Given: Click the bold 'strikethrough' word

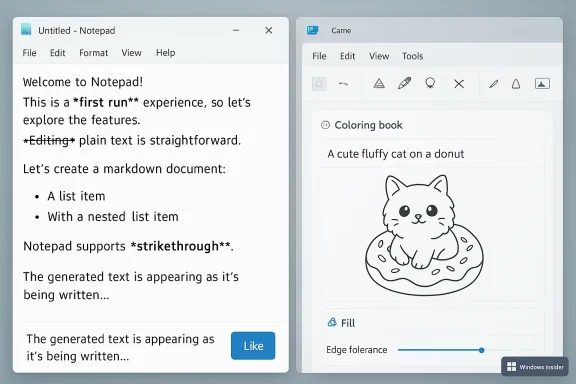Looking at the screenshot, I should click(x=181, y=246).
